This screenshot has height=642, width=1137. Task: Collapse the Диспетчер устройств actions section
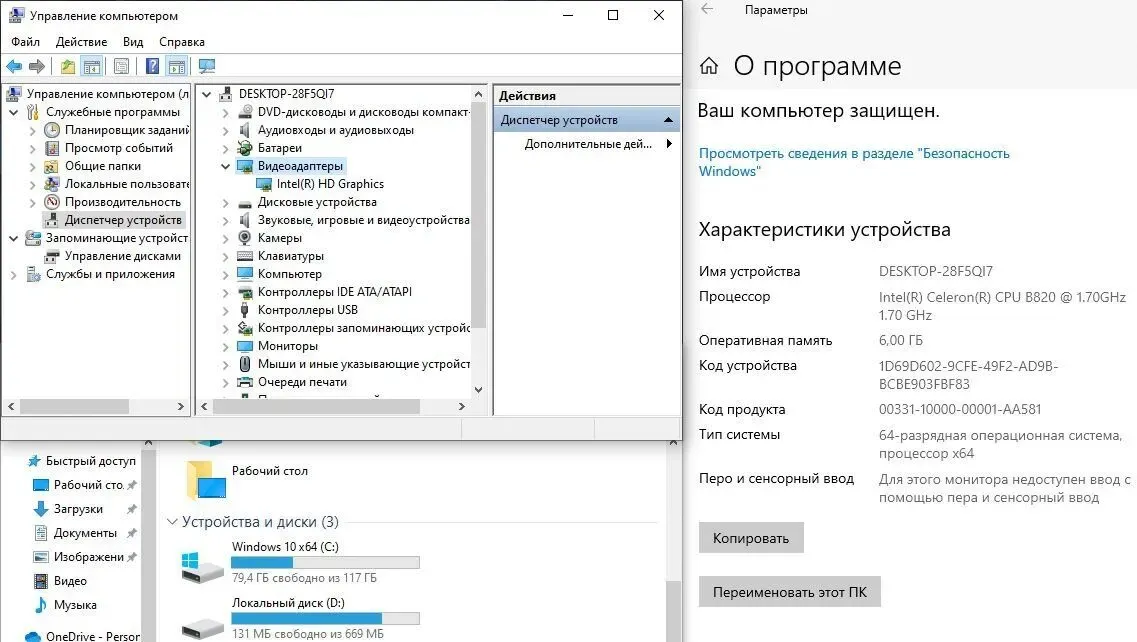click(667, 120)
